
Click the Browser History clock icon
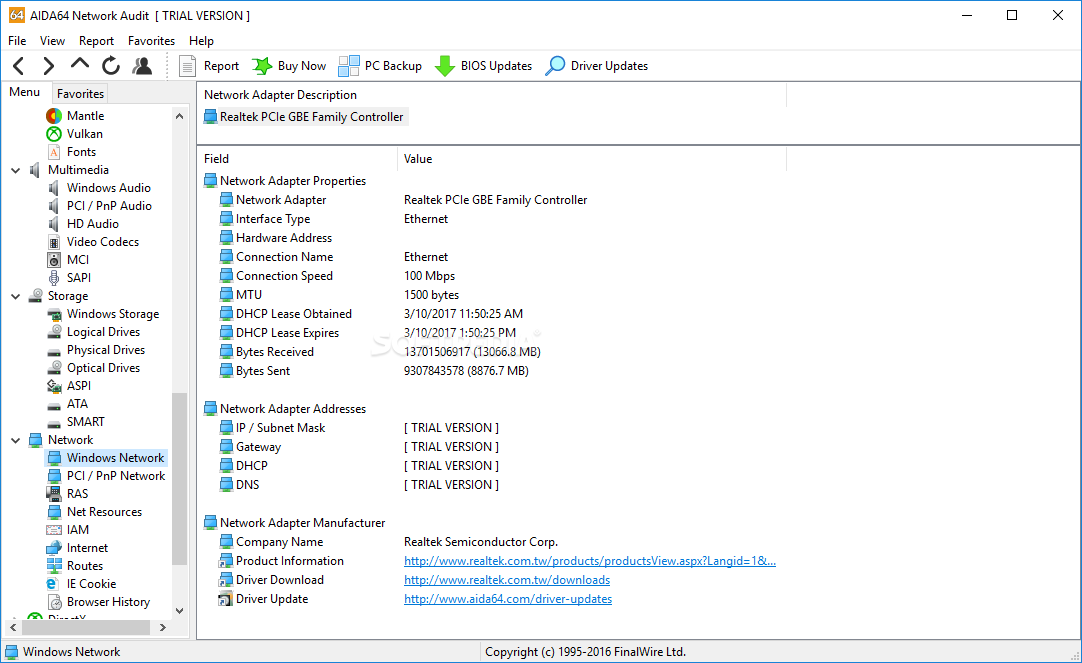pos(54,602)
